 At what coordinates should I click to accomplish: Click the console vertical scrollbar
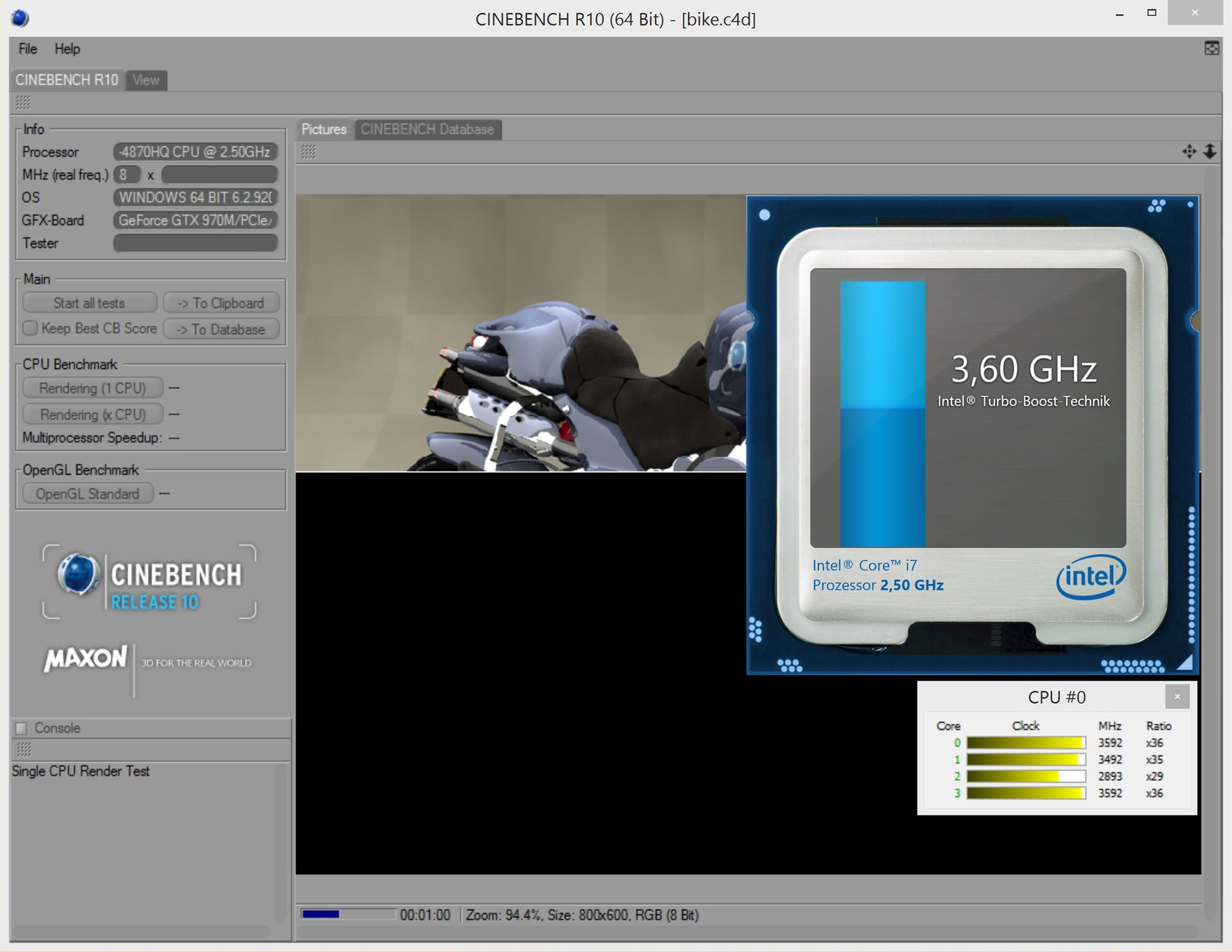279,841
